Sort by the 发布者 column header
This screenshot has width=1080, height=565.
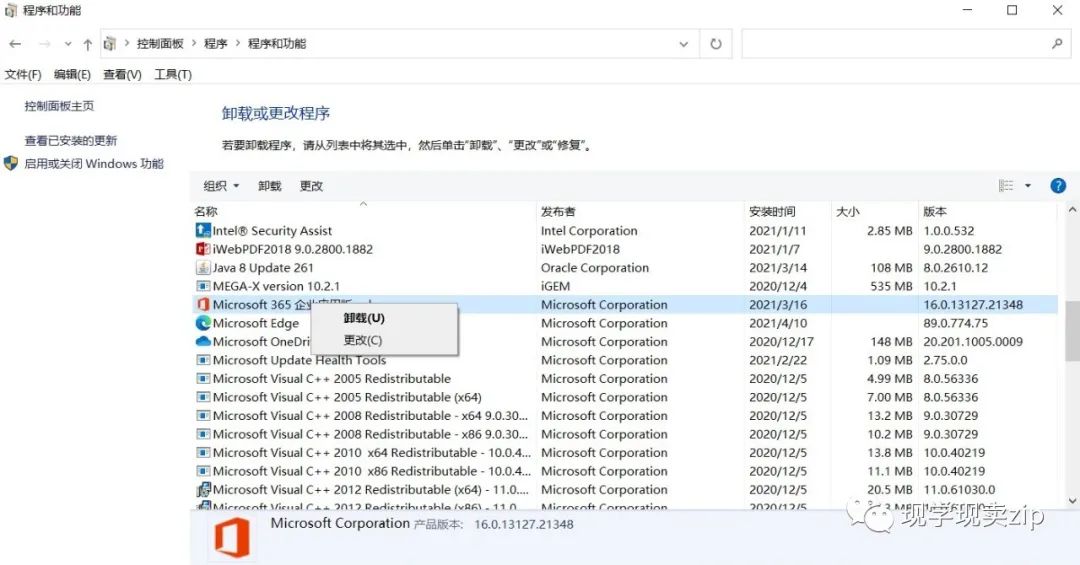coord(558,212)
